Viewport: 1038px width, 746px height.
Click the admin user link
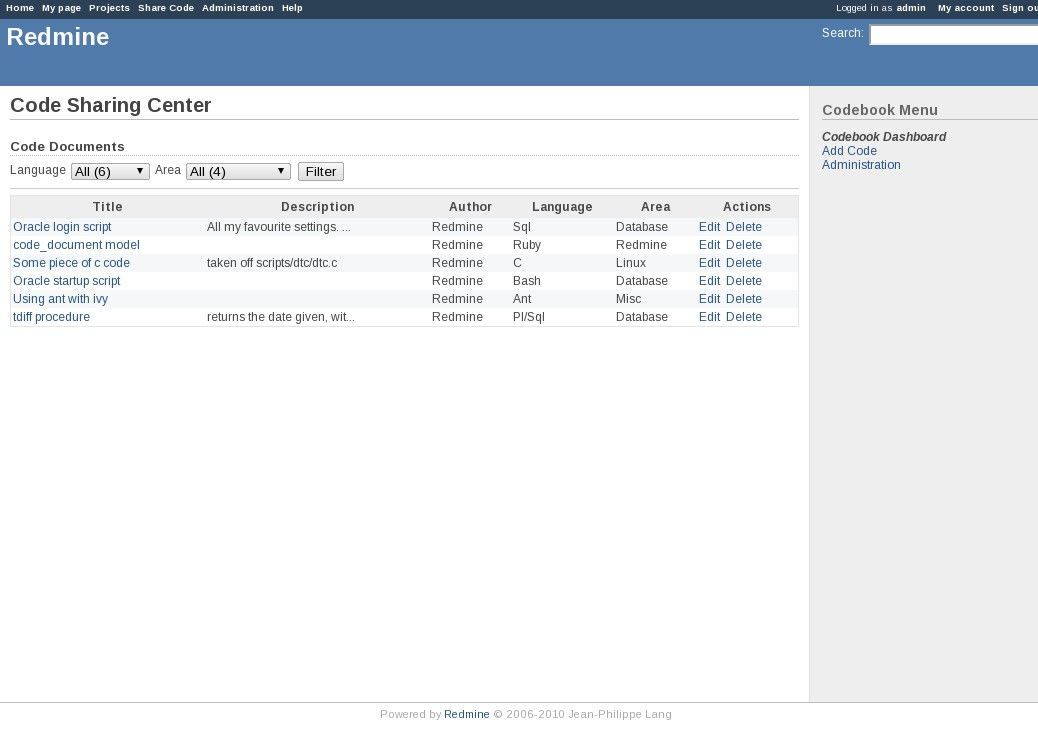pos(911,8)
